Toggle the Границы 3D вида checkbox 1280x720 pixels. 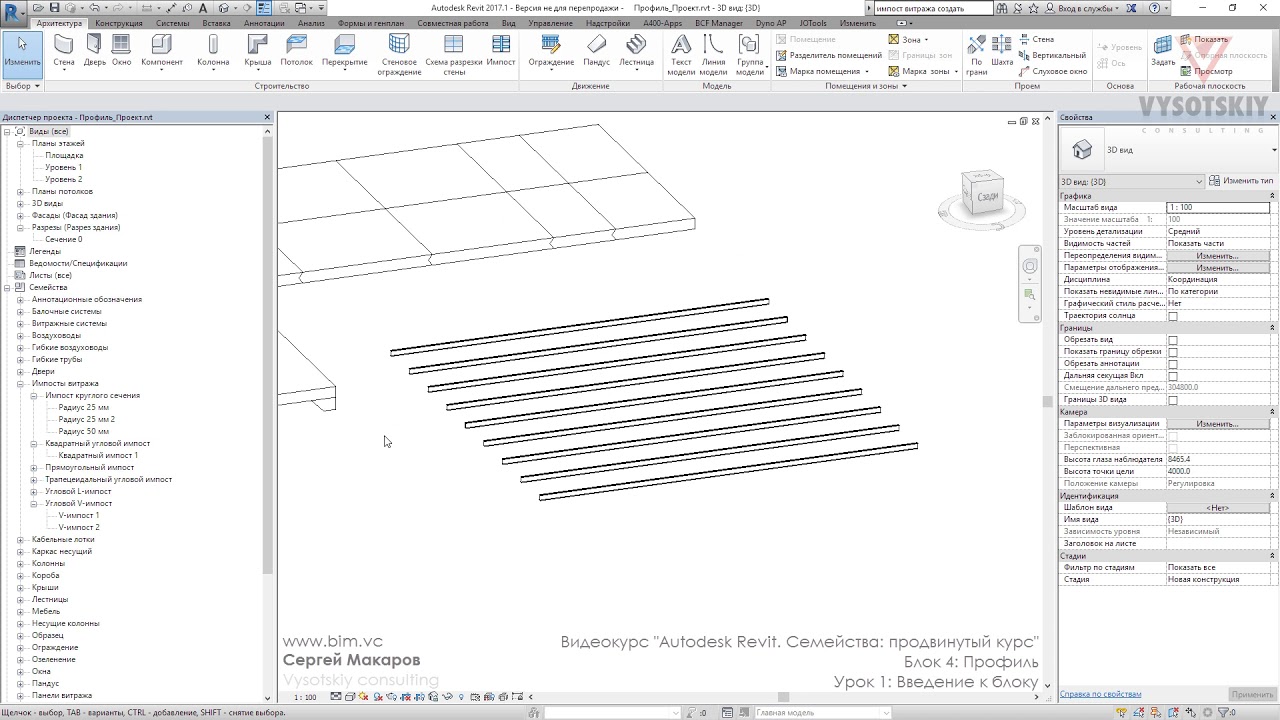point(1173,400)
